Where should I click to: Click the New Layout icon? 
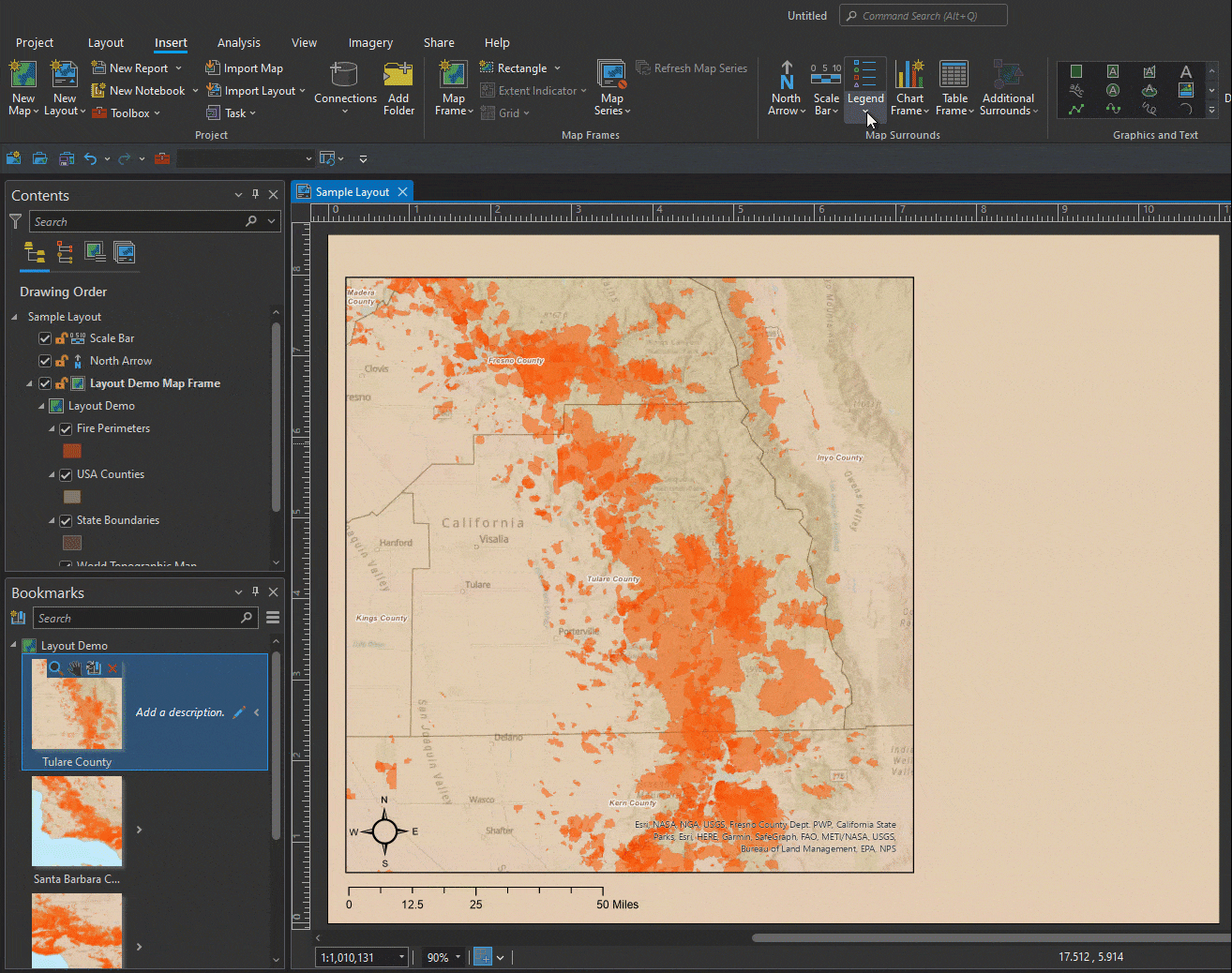click(64, 75)
